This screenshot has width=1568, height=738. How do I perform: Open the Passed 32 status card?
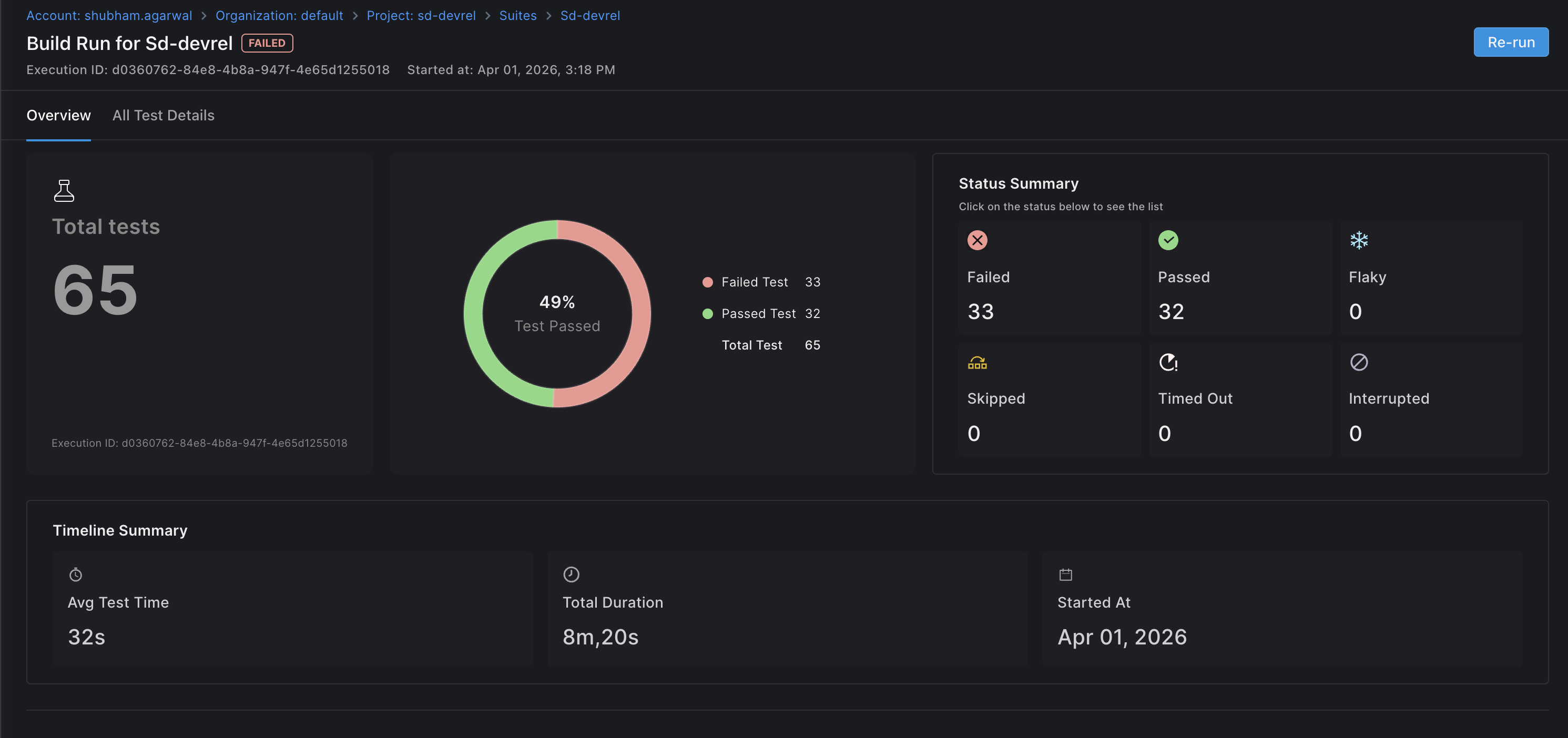[x=1240, y=278]
